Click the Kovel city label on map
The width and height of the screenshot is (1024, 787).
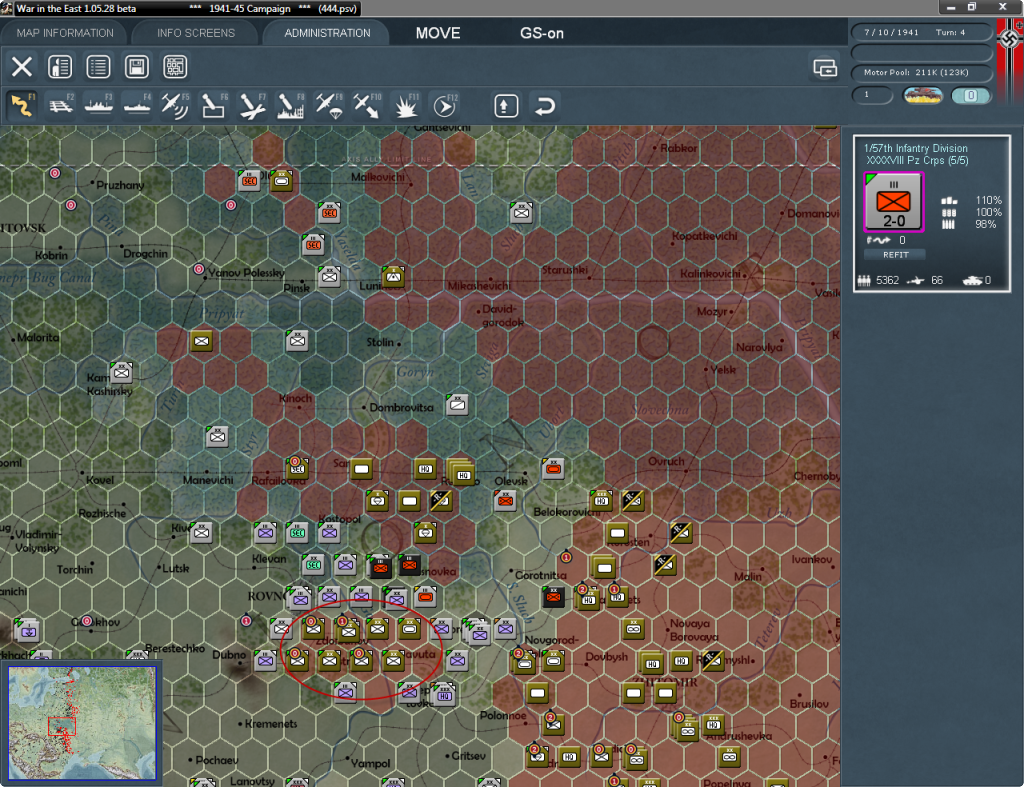pos(99,480)
